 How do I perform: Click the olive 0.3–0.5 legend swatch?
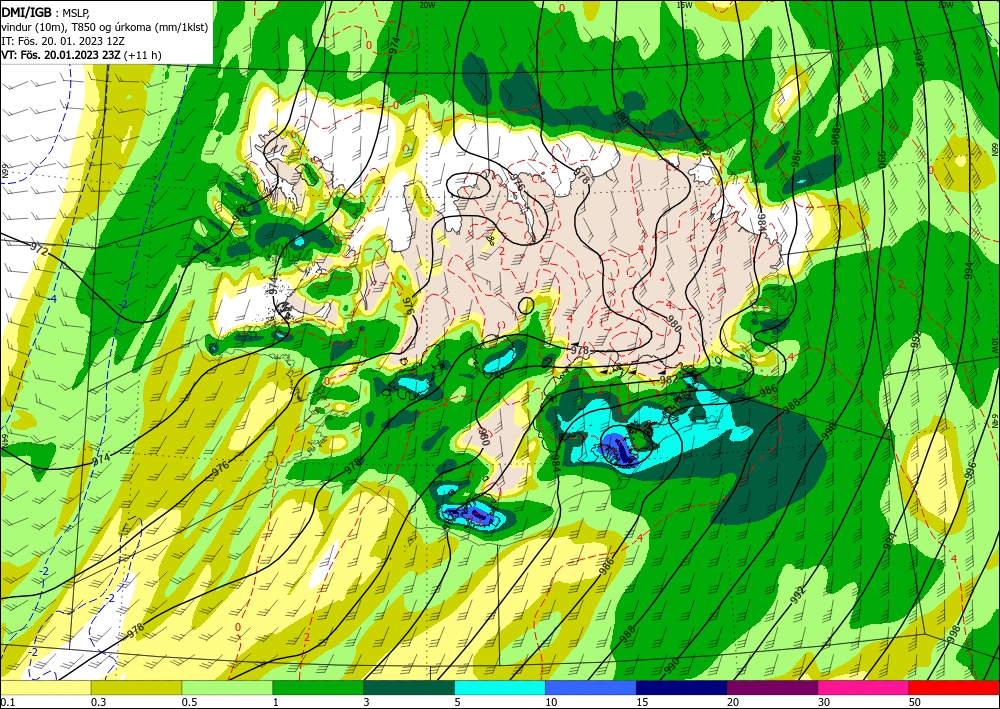coord(136,687)
